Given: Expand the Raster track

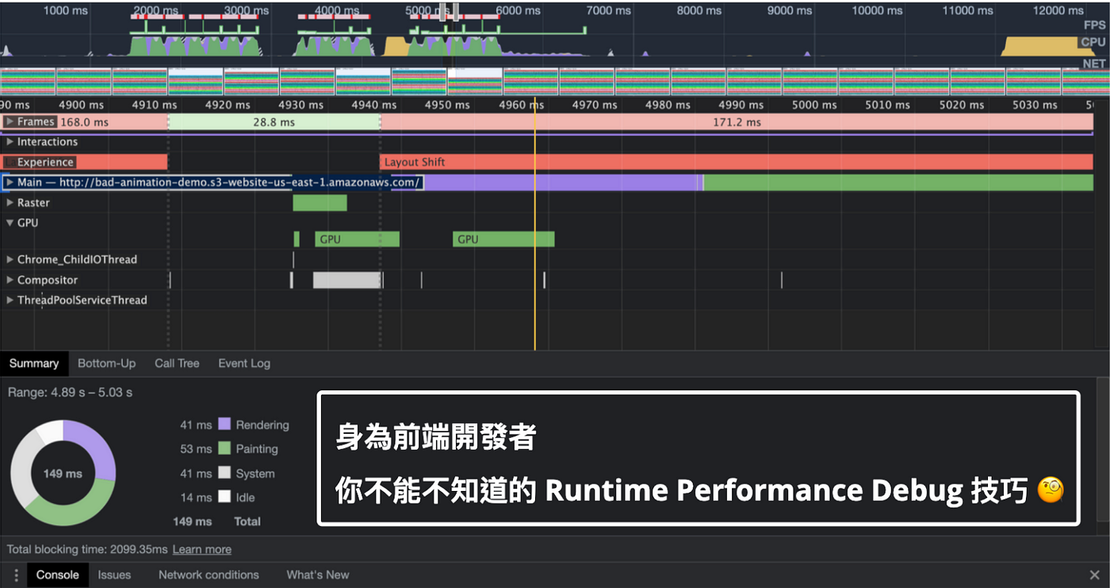Looking at the screenshot, I should tap(10, 203).
